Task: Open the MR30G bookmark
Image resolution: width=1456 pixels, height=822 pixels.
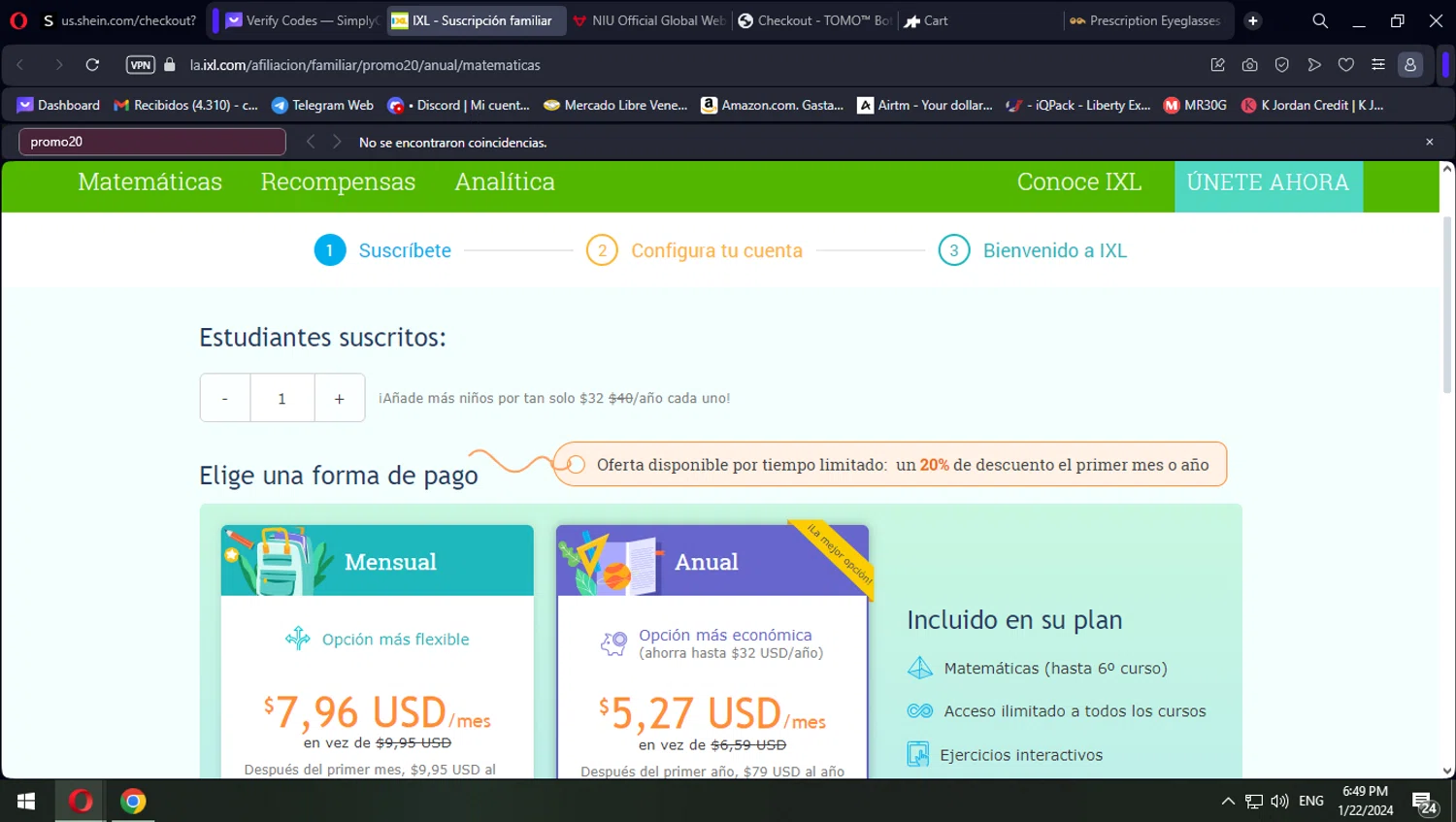Action: pyautogui.click(x=1195, y=105)
